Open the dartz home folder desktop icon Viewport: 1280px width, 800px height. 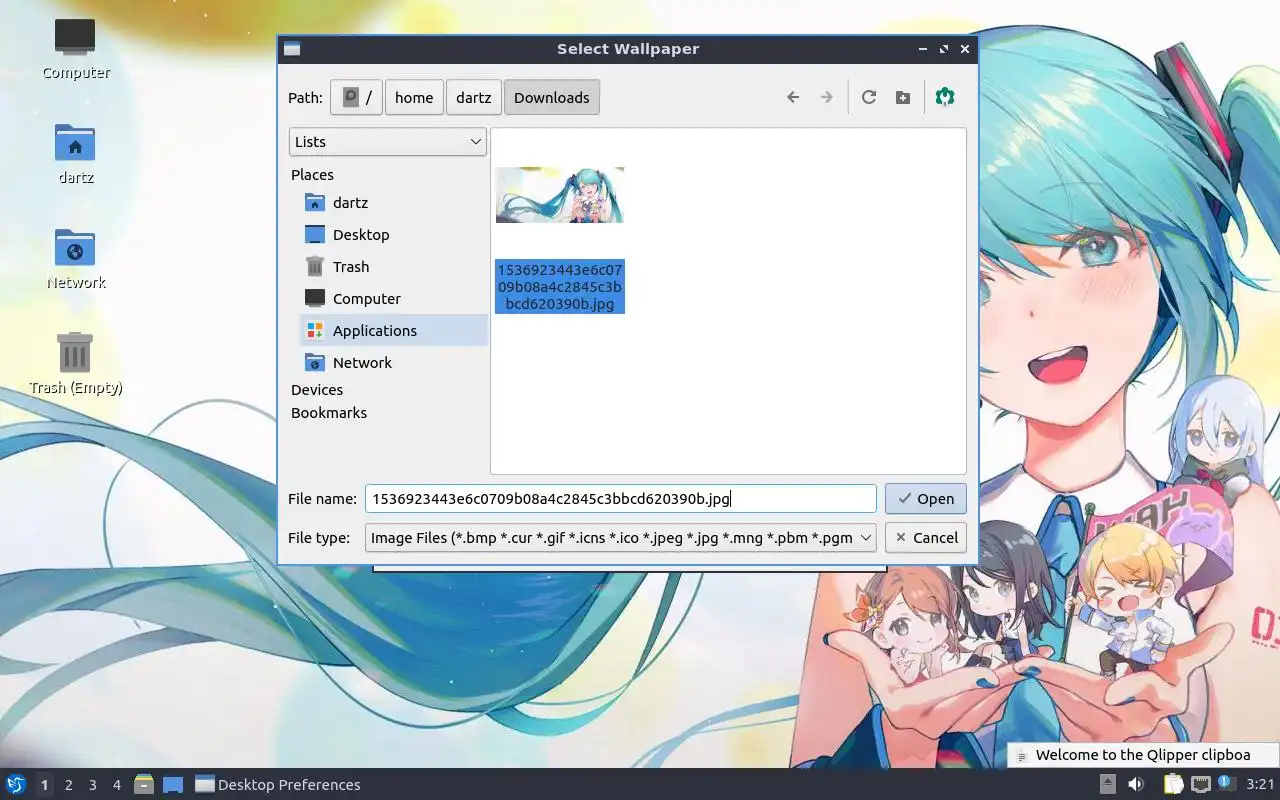(75, 154)
